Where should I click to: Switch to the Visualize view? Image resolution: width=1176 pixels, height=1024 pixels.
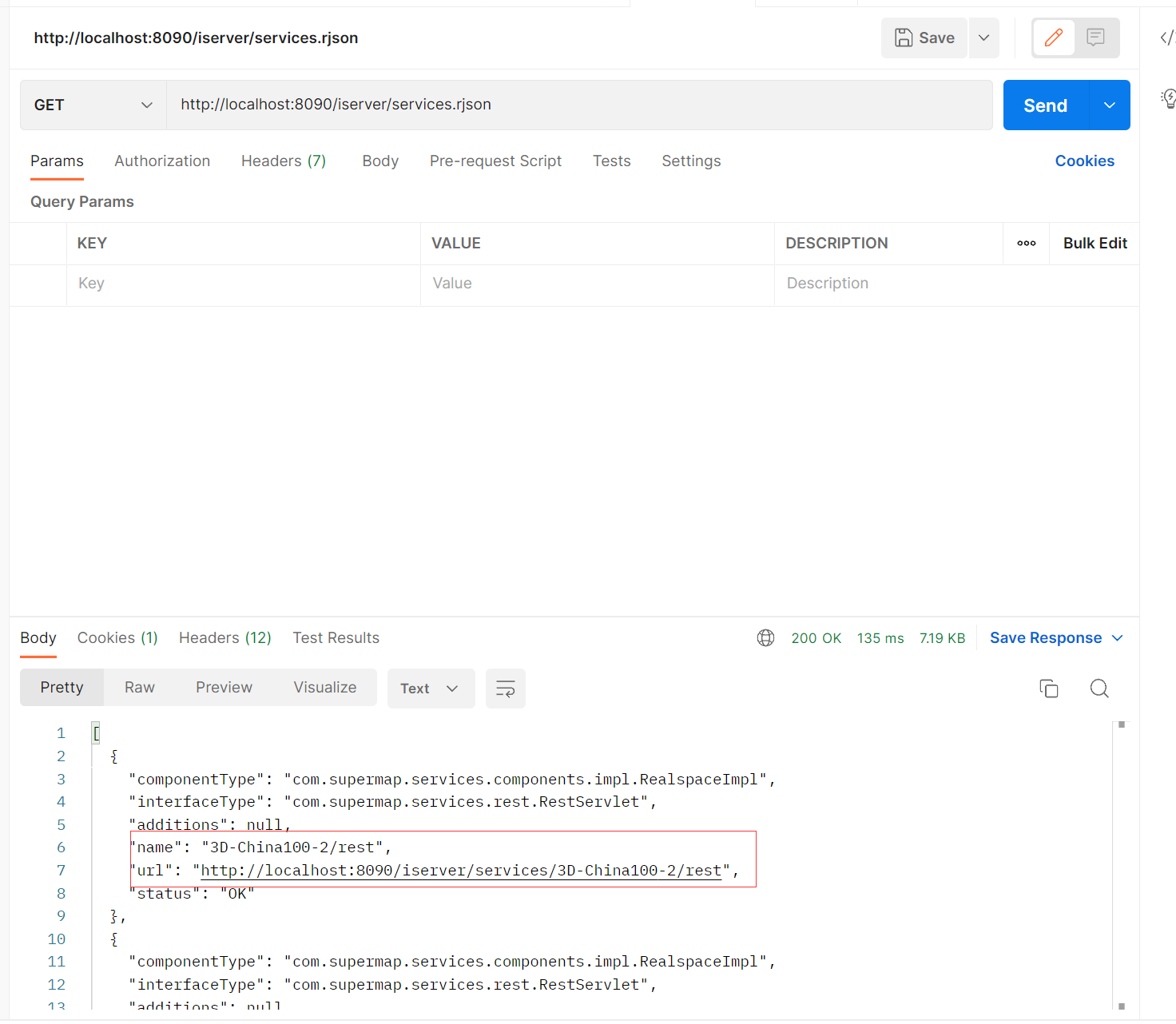325,688
